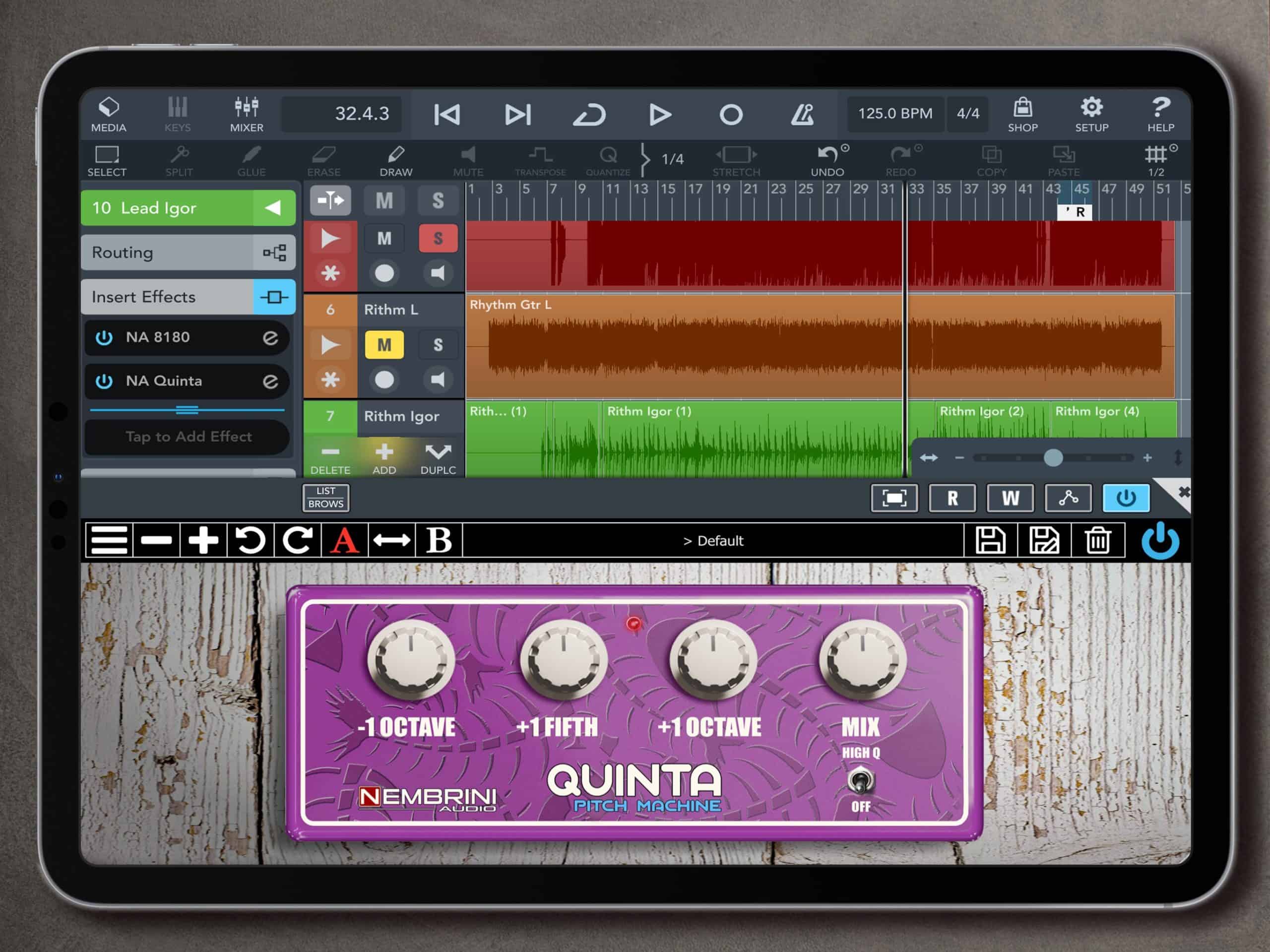Viewport: 1270px width, 952px height.
Task: Open the TRANSPOSE tool
Action: [540, 161]
